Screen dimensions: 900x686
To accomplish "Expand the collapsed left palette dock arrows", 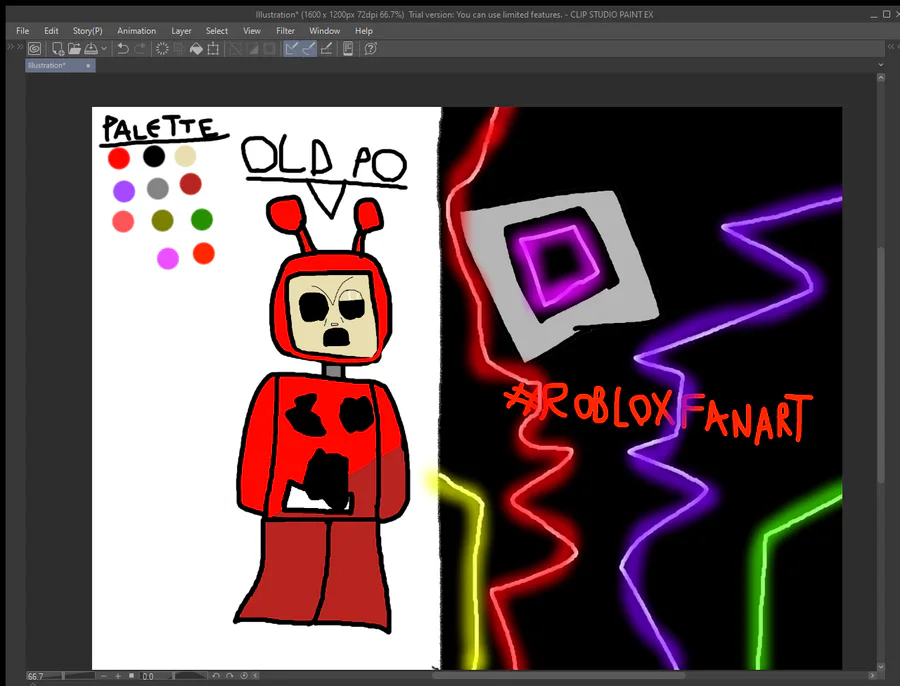I will click(x=15, y=46).
